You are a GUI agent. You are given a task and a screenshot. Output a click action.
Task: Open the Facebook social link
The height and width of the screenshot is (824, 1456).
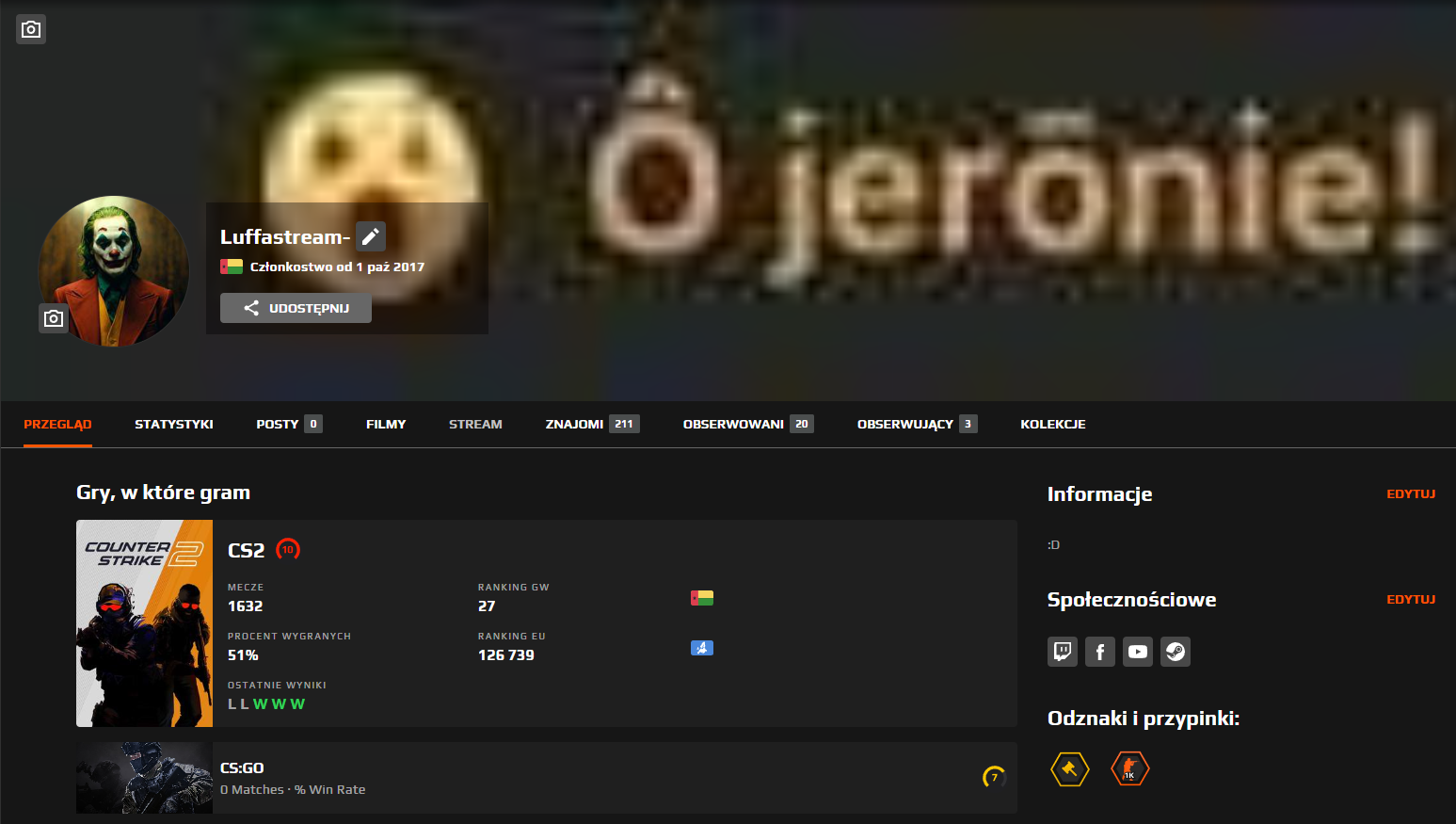click(x=1100, y=652)
